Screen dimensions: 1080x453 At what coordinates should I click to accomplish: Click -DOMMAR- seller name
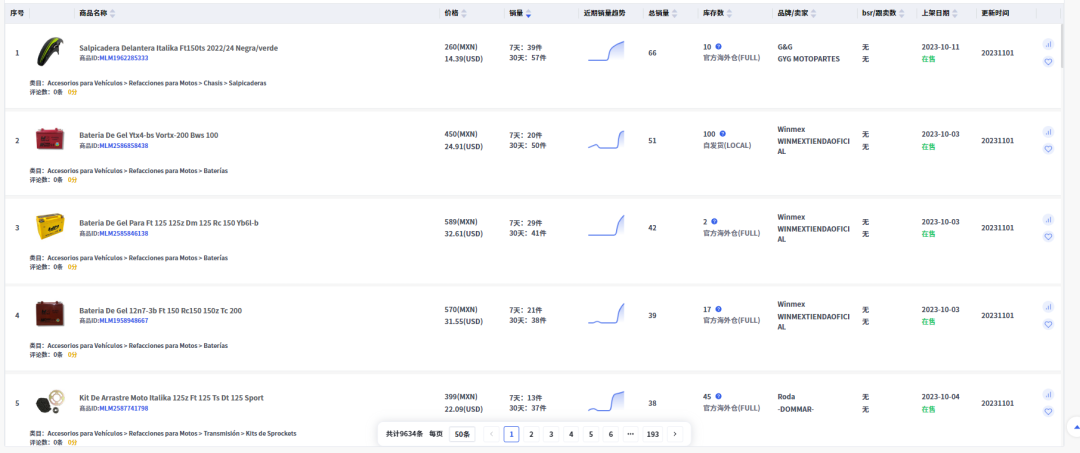[796, 409]
